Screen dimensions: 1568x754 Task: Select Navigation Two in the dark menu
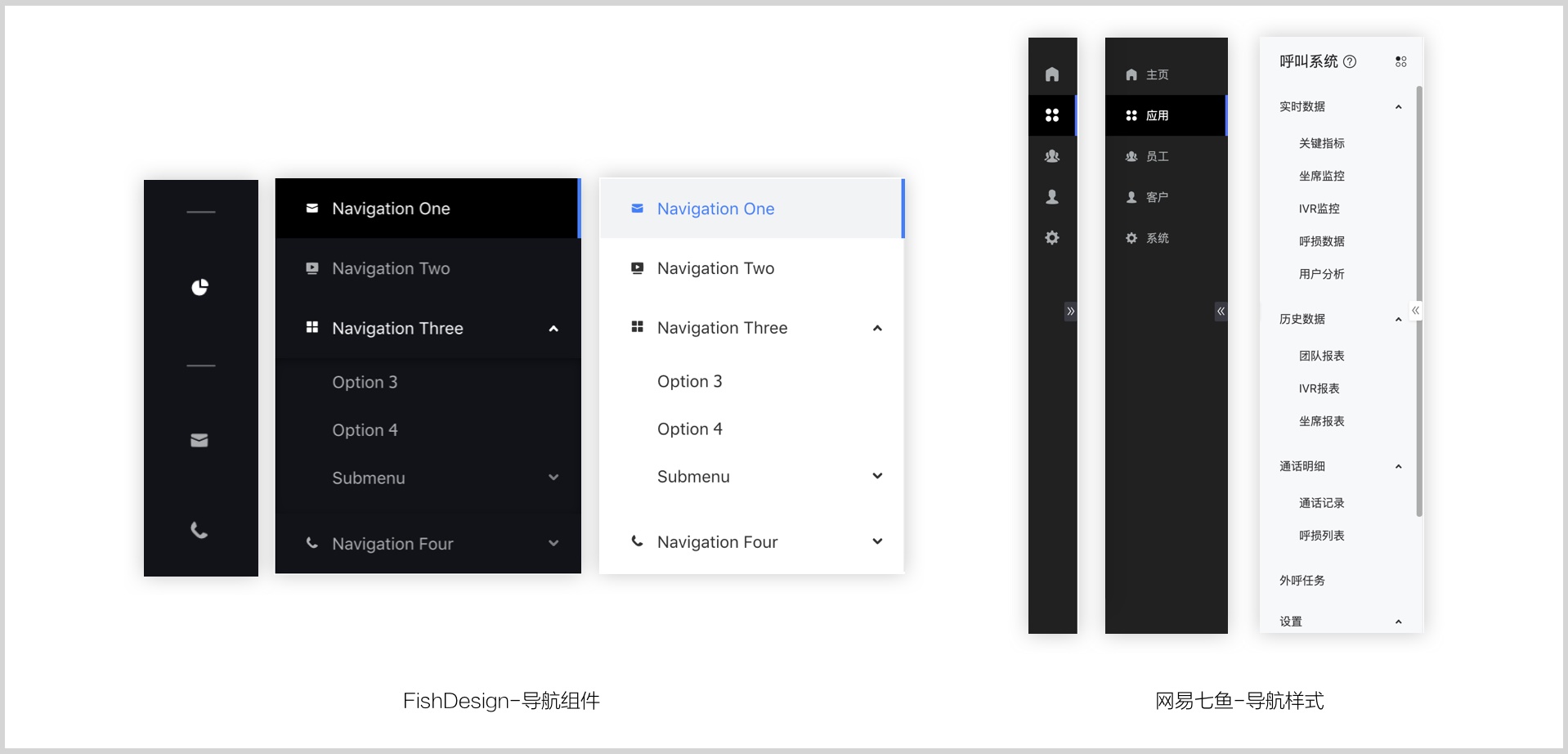click(391, 268)
